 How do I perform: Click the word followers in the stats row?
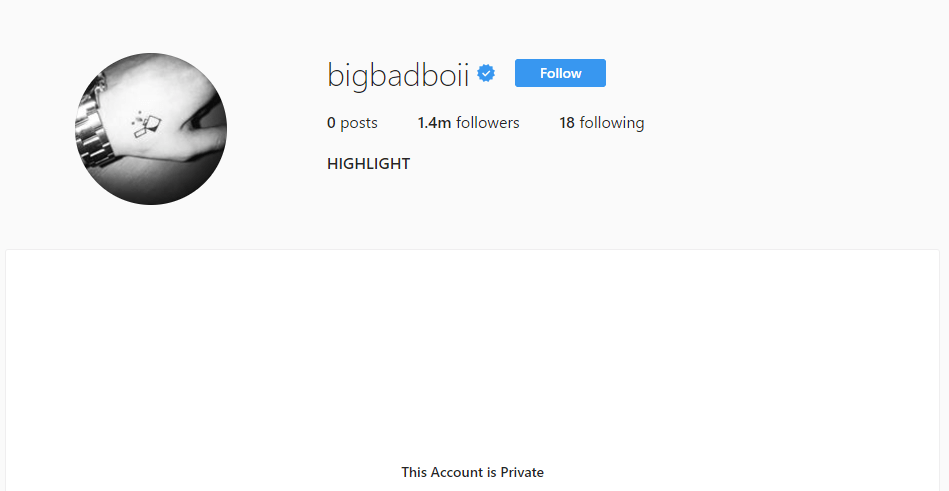tap(488, 123)
